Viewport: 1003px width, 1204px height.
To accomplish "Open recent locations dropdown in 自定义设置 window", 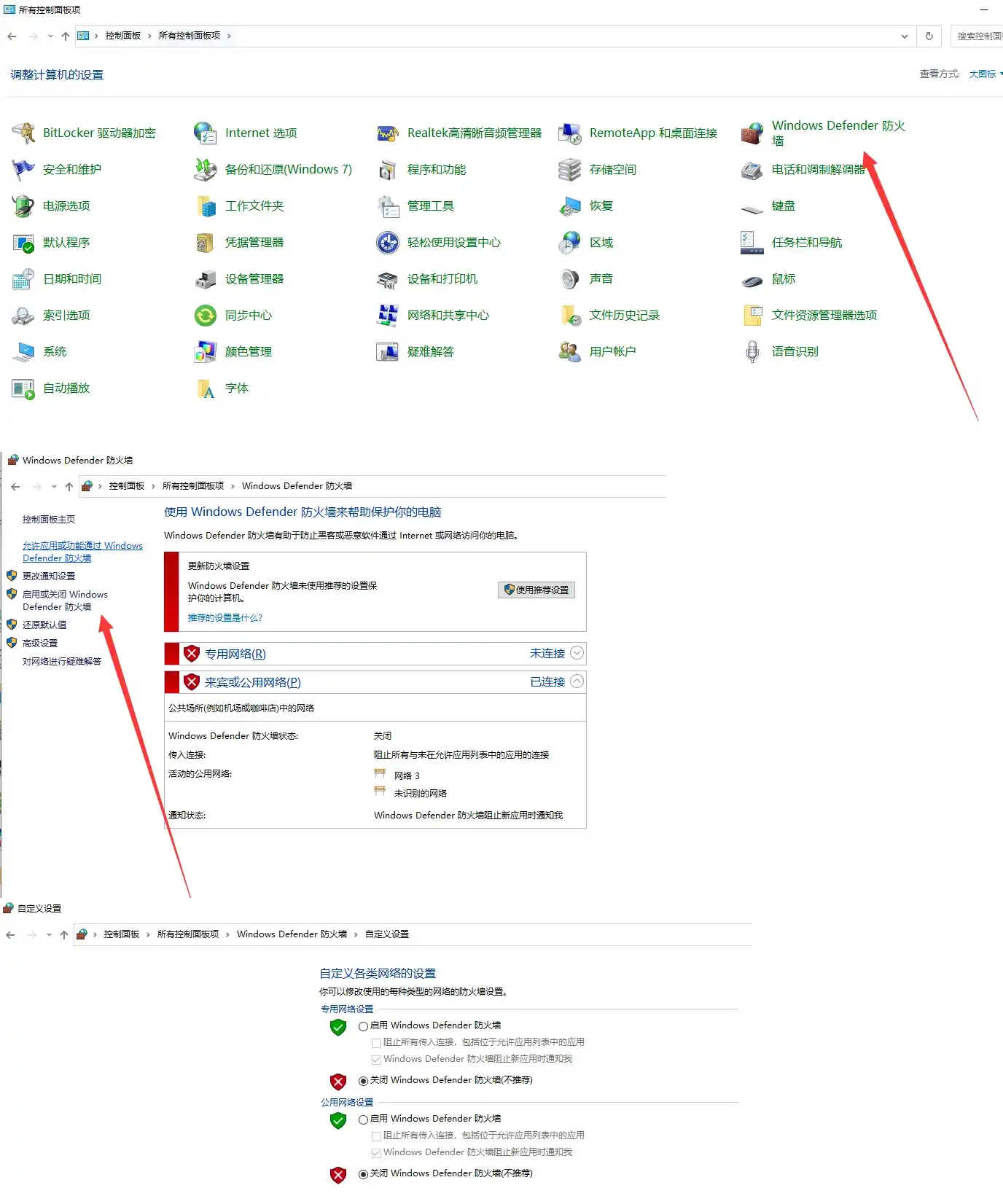I will point(49,935).
